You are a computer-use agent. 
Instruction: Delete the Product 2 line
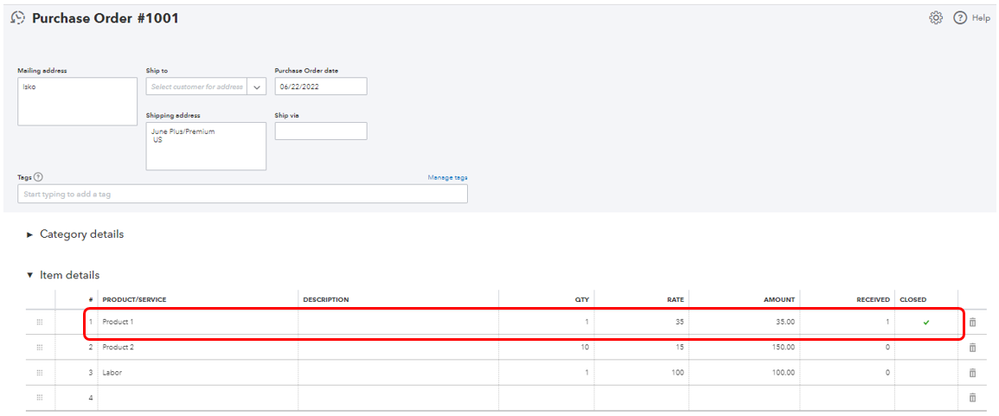[972, 347]
